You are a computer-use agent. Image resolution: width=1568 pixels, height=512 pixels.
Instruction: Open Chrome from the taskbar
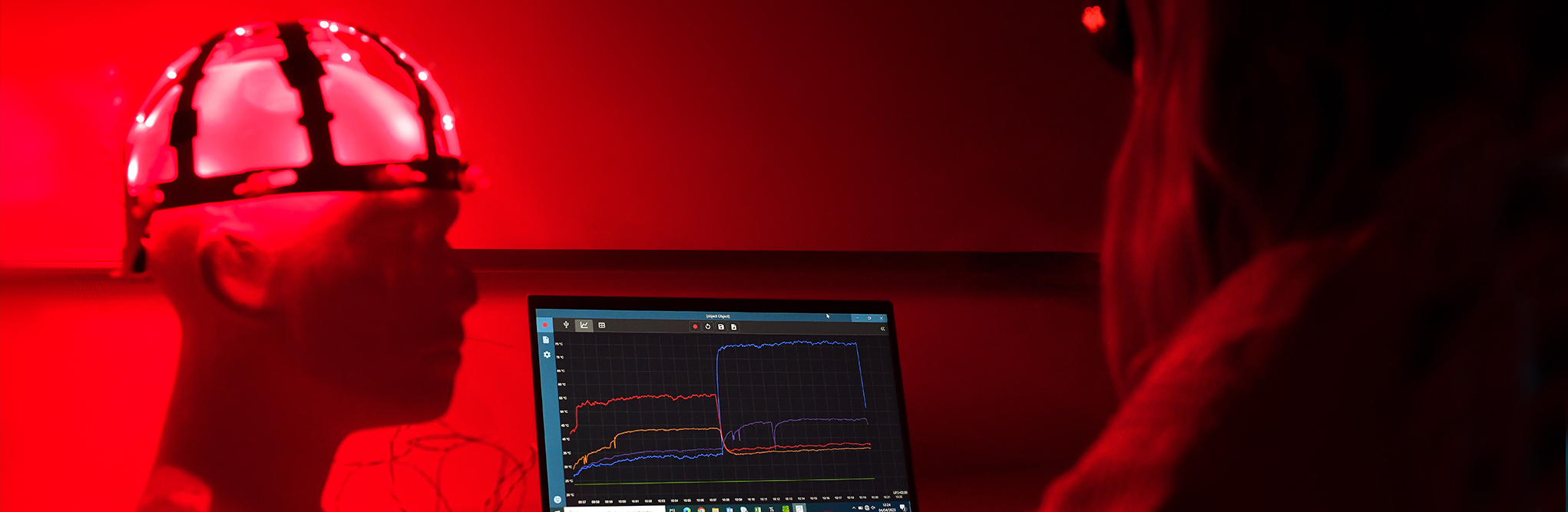[x=701, y=510]
